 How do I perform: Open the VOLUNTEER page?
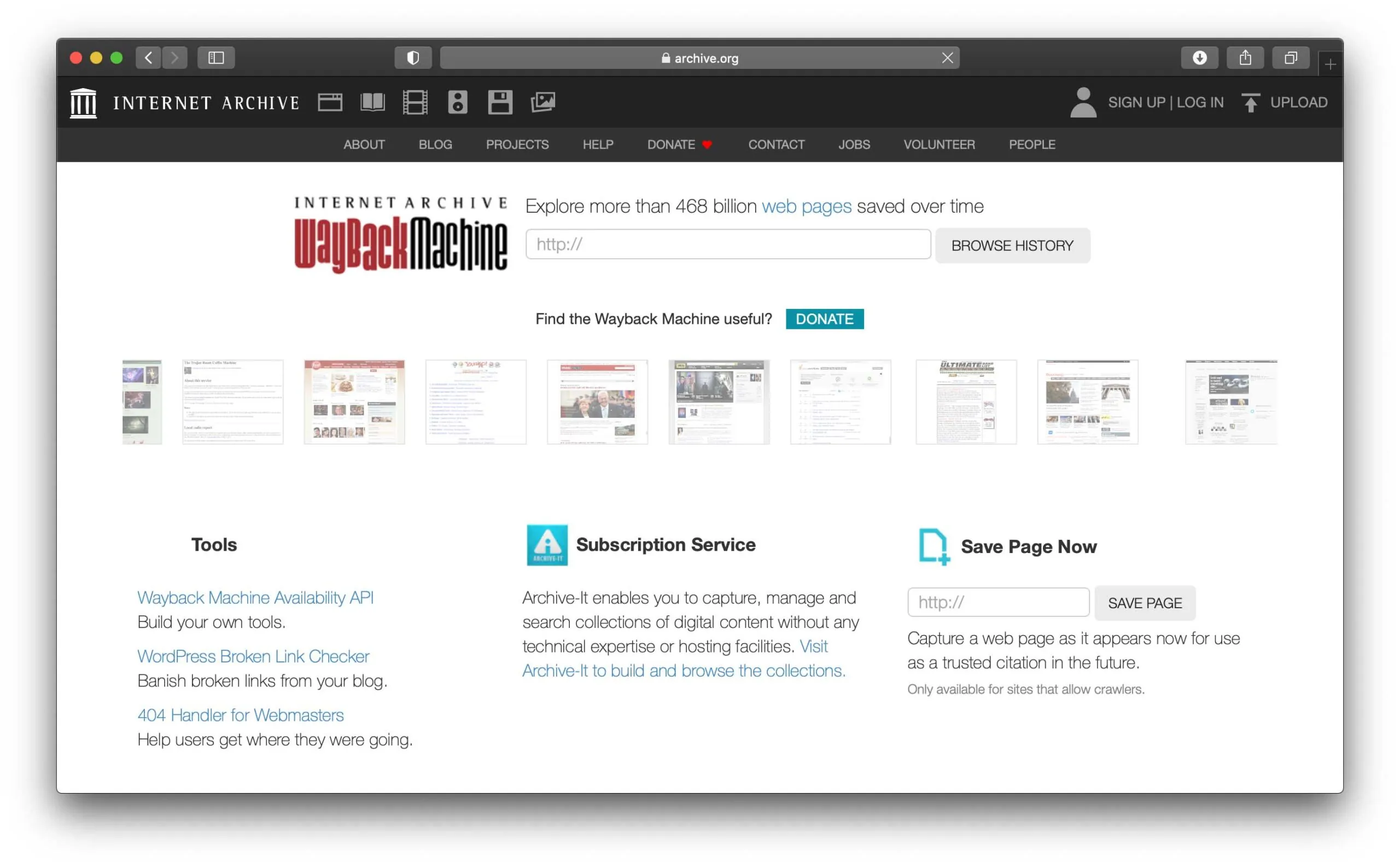pos(939,144)
